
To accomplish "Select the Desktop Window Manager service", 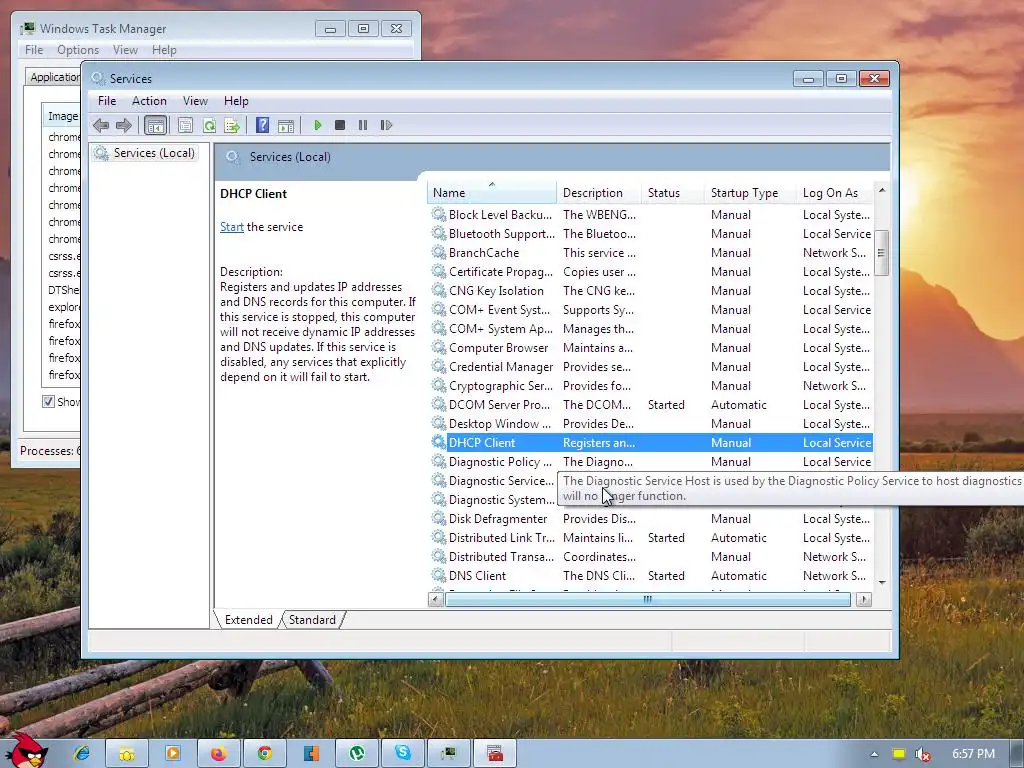I will tap(651, 423).
